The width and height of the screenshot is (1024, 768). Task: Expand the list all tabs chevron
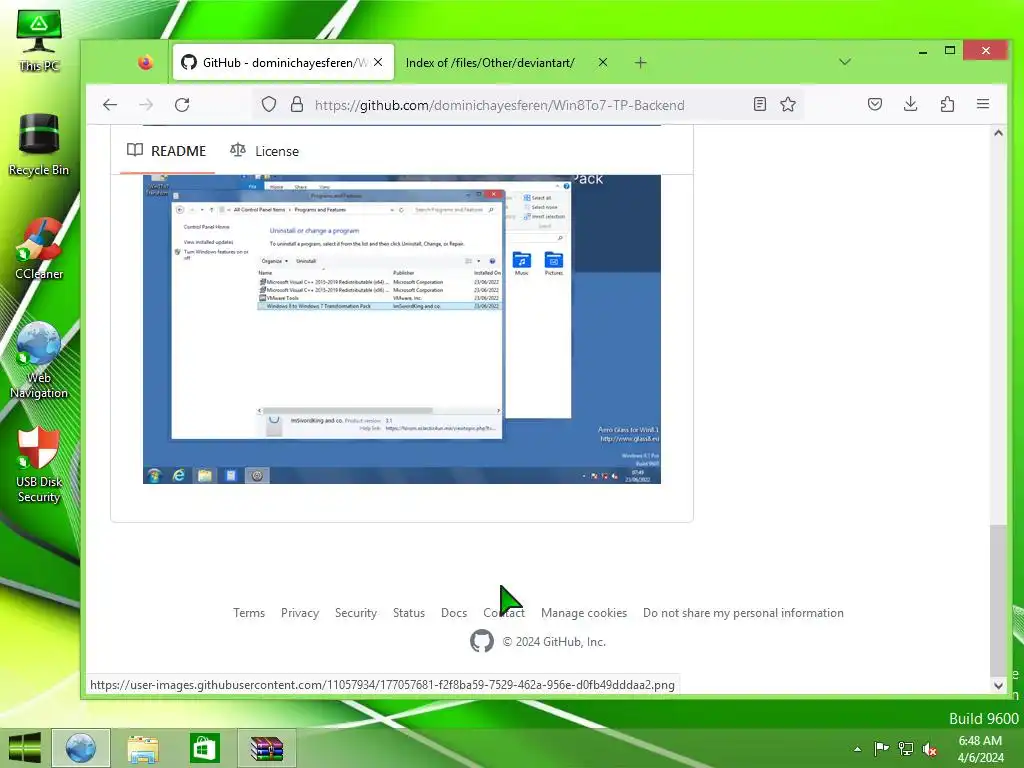coord(845,62)
